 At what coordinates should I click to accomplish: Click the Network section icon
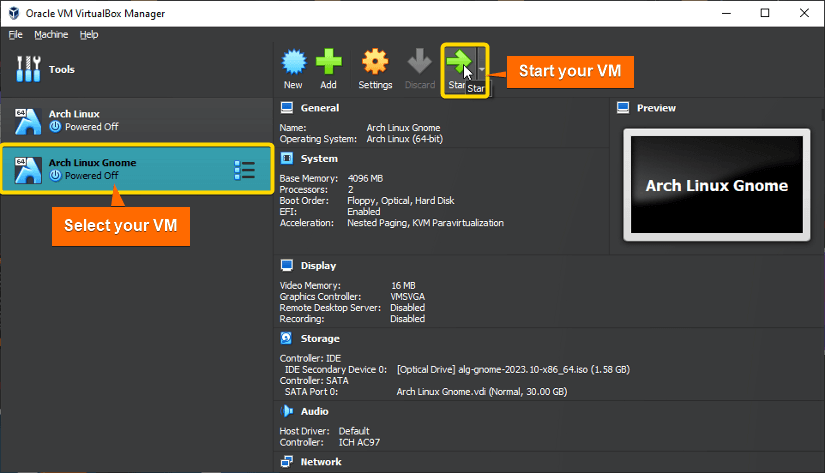coord(287,461)
